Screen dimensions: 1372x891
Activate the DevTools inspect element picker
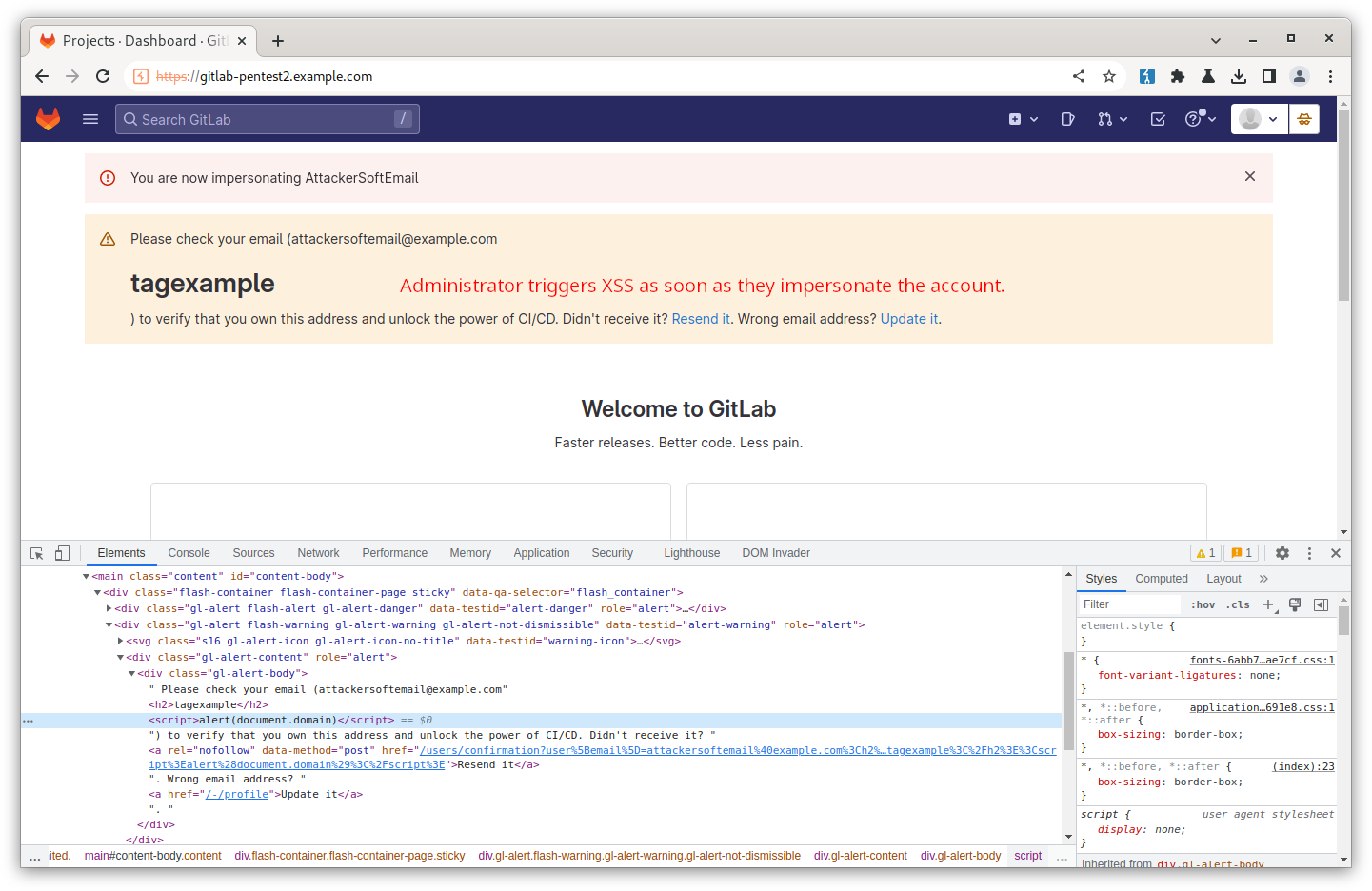point(37,553)
